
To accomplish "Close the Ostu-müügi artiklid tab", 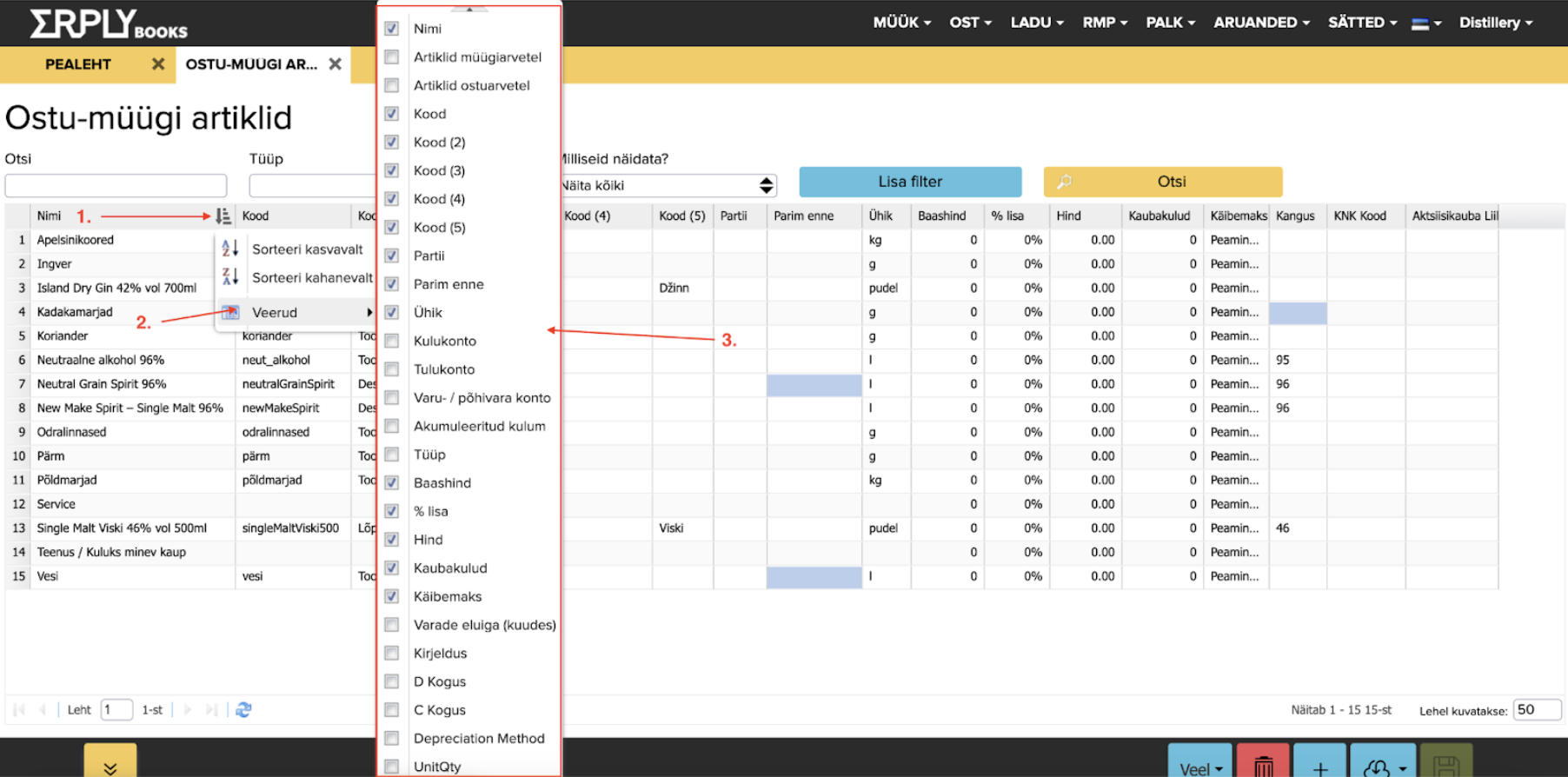I will coord(335,64).
